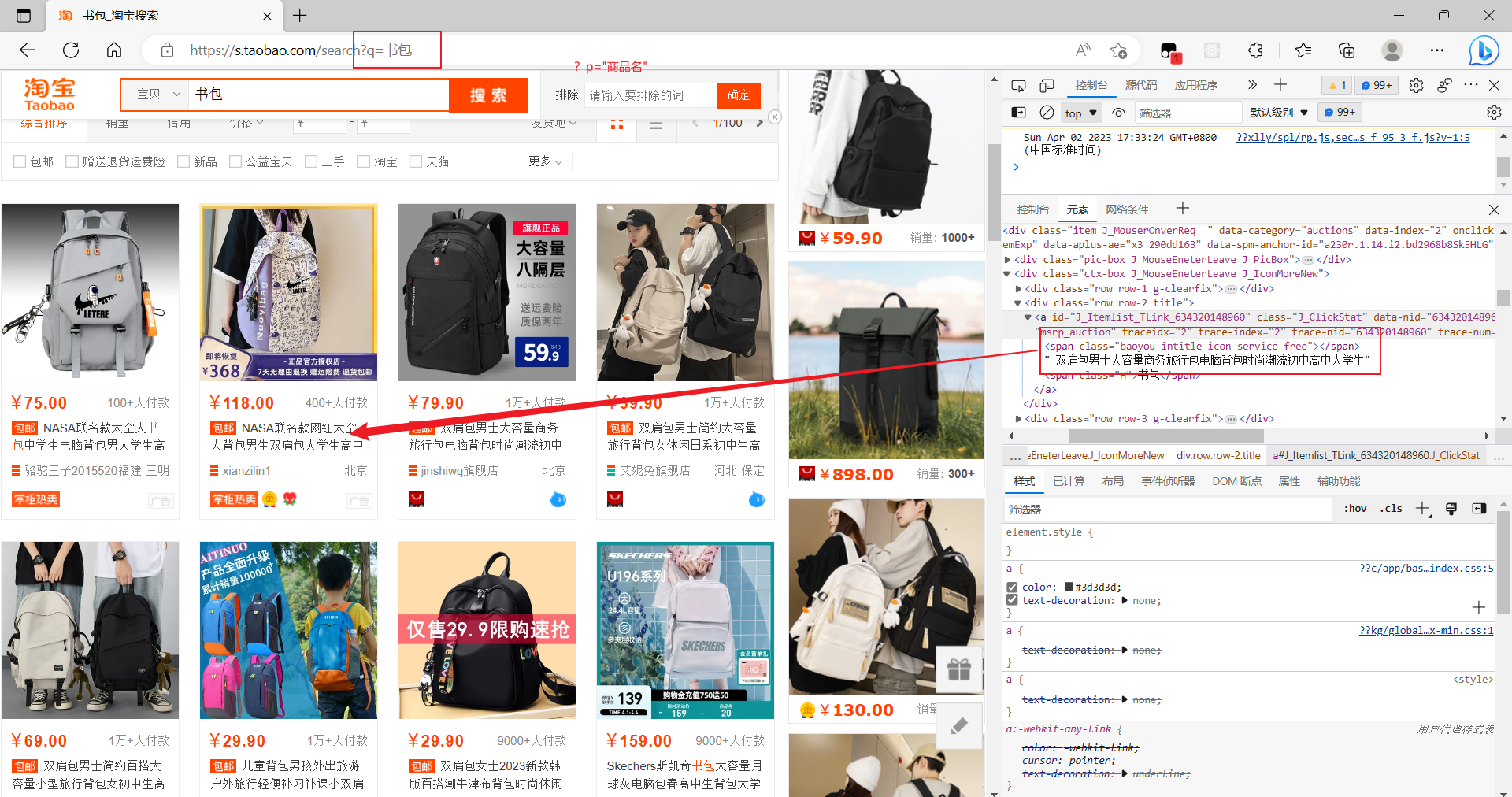1512x797 pixels.
Task: Click the inspect element picker icon
Action: click(1018, 85)
